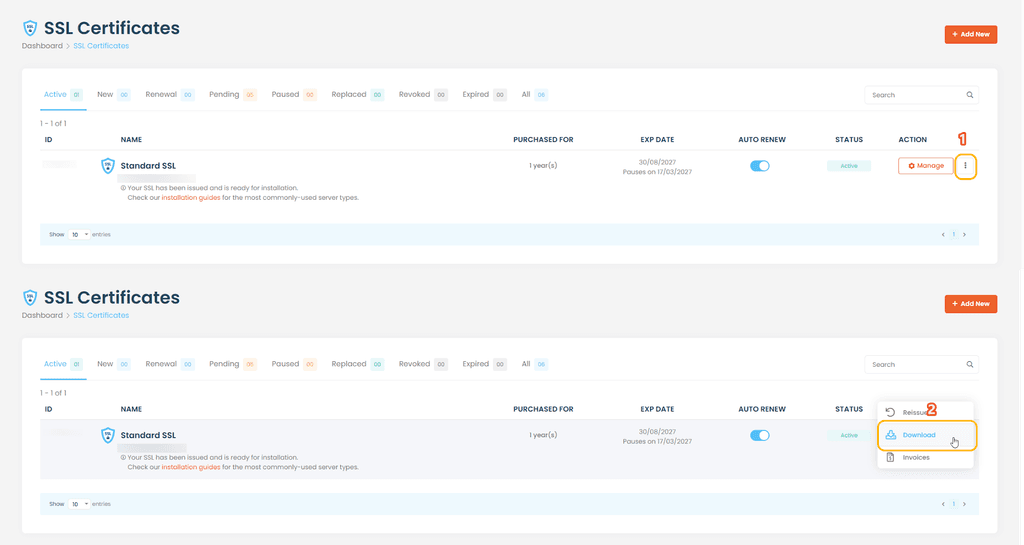The image size is (1024, 545).
Task: Toggle Auto Renew switch in the upper table
Action: coord(760,166)
